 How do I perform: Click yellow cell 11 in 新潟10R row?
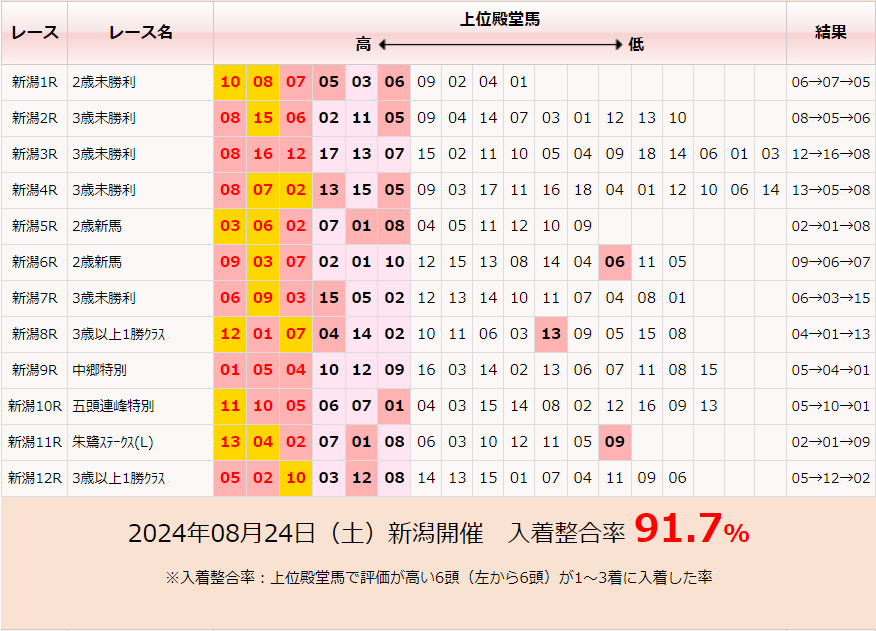[230, 406]
